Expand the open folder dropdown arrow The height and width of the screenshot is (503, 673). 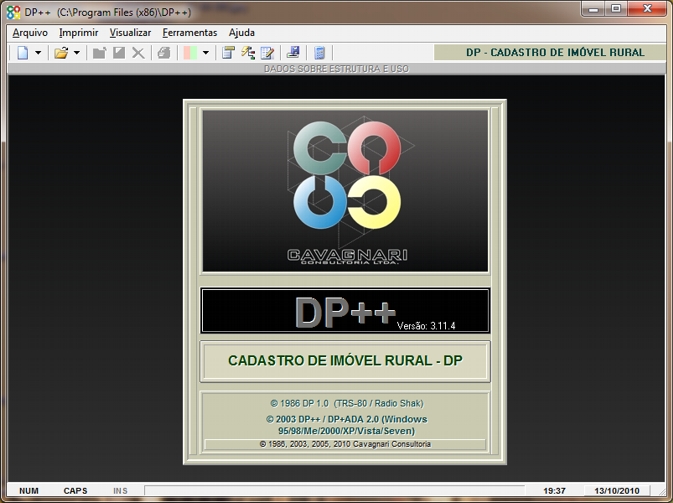(x=77, y=53)
